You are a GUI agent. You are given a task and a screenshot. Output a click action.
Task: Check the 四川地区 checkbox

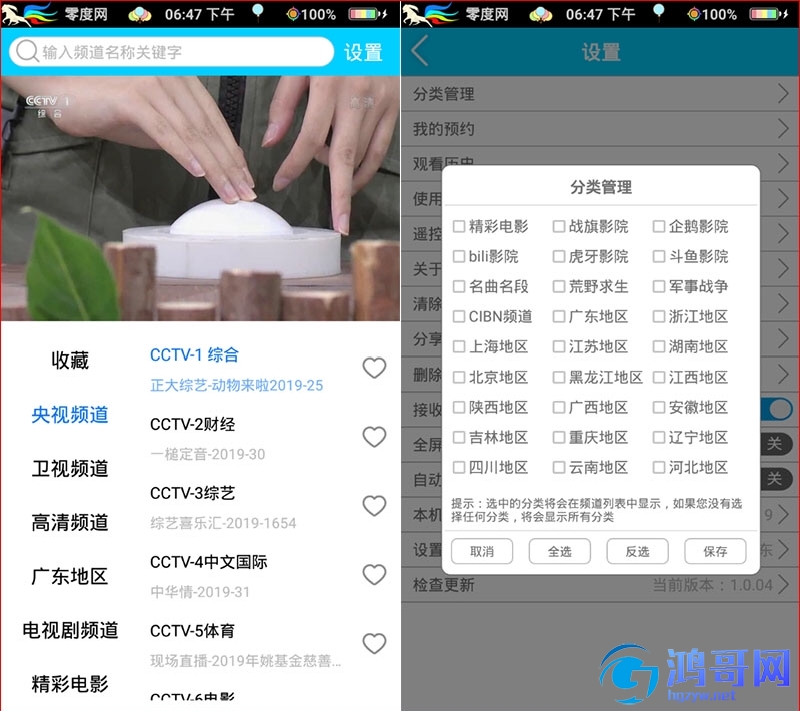point(459,467)
